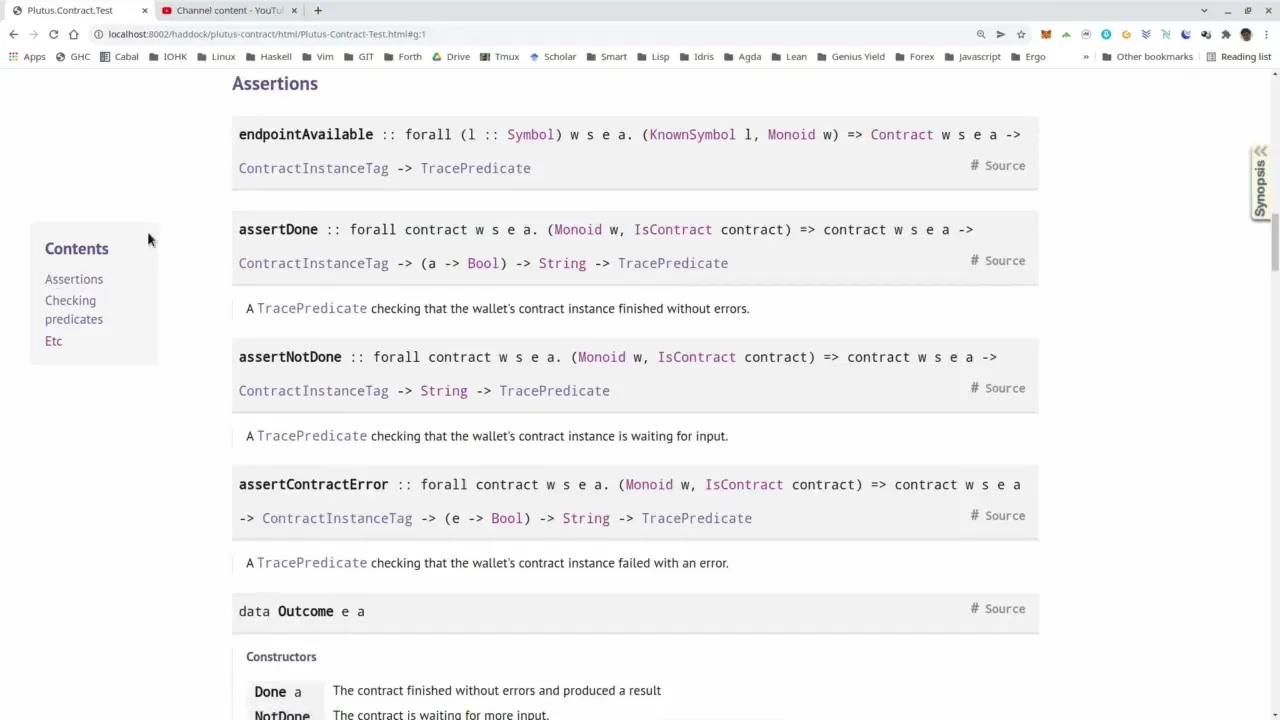Open the MetaMask extension

(x=1046, y=33)
